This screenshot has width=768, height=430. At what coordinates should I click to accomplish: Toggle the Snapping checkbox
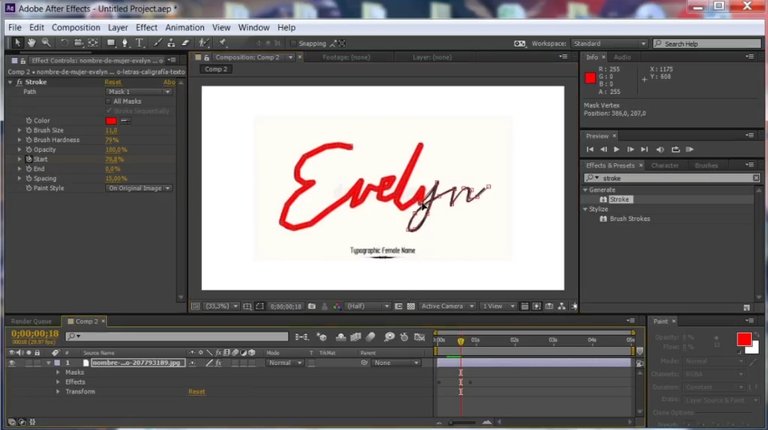295,43
